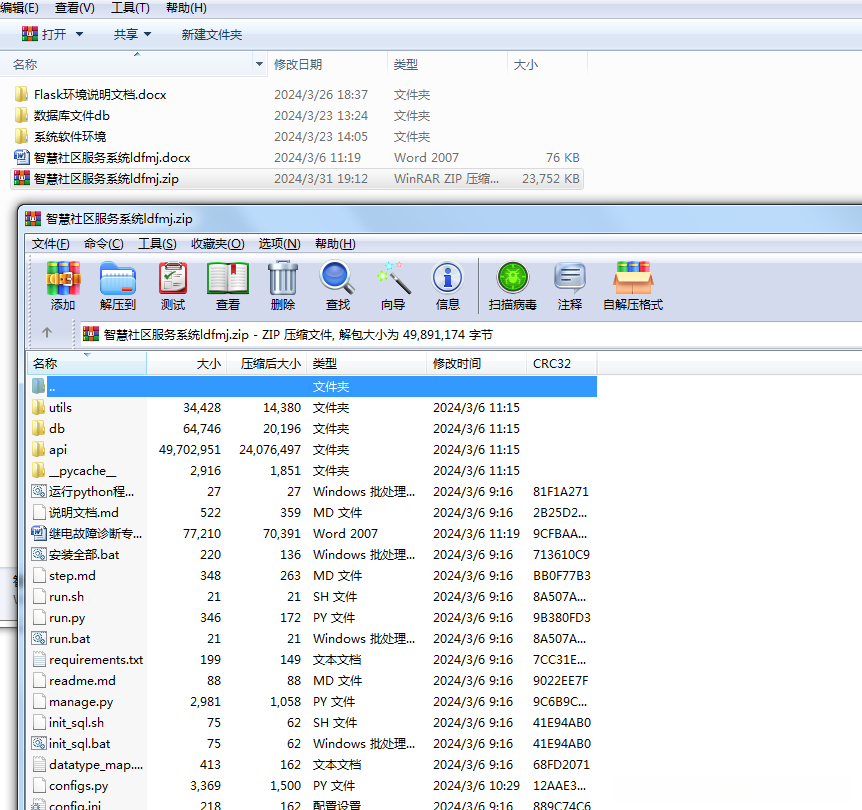Select the step.md file row

[313, 575]
